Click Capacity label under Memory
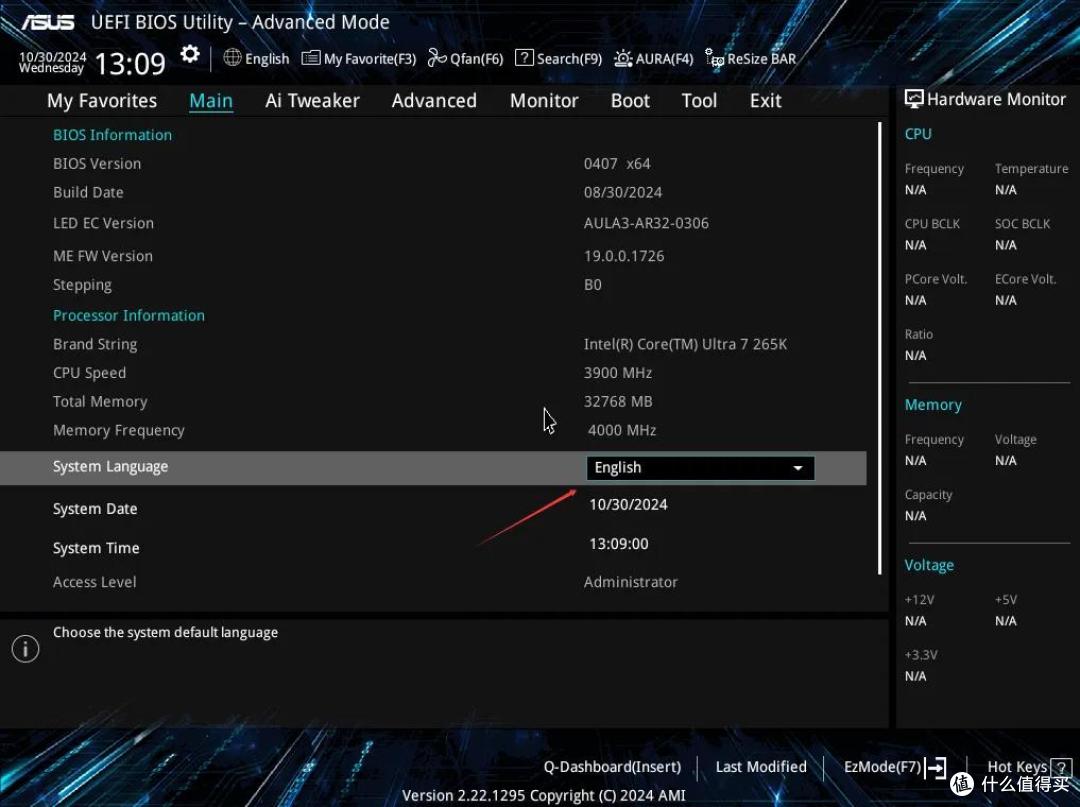The height and width of the screenshot is (807, 1080). pyautogui.click(x=928, y=495)
